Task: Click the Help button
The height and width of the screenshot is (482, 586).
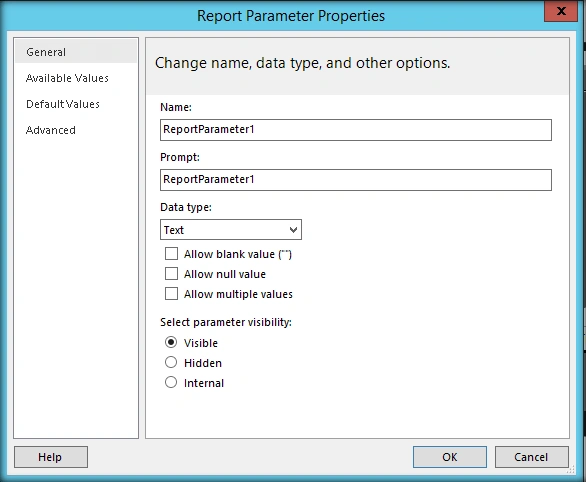Action: 51,457
